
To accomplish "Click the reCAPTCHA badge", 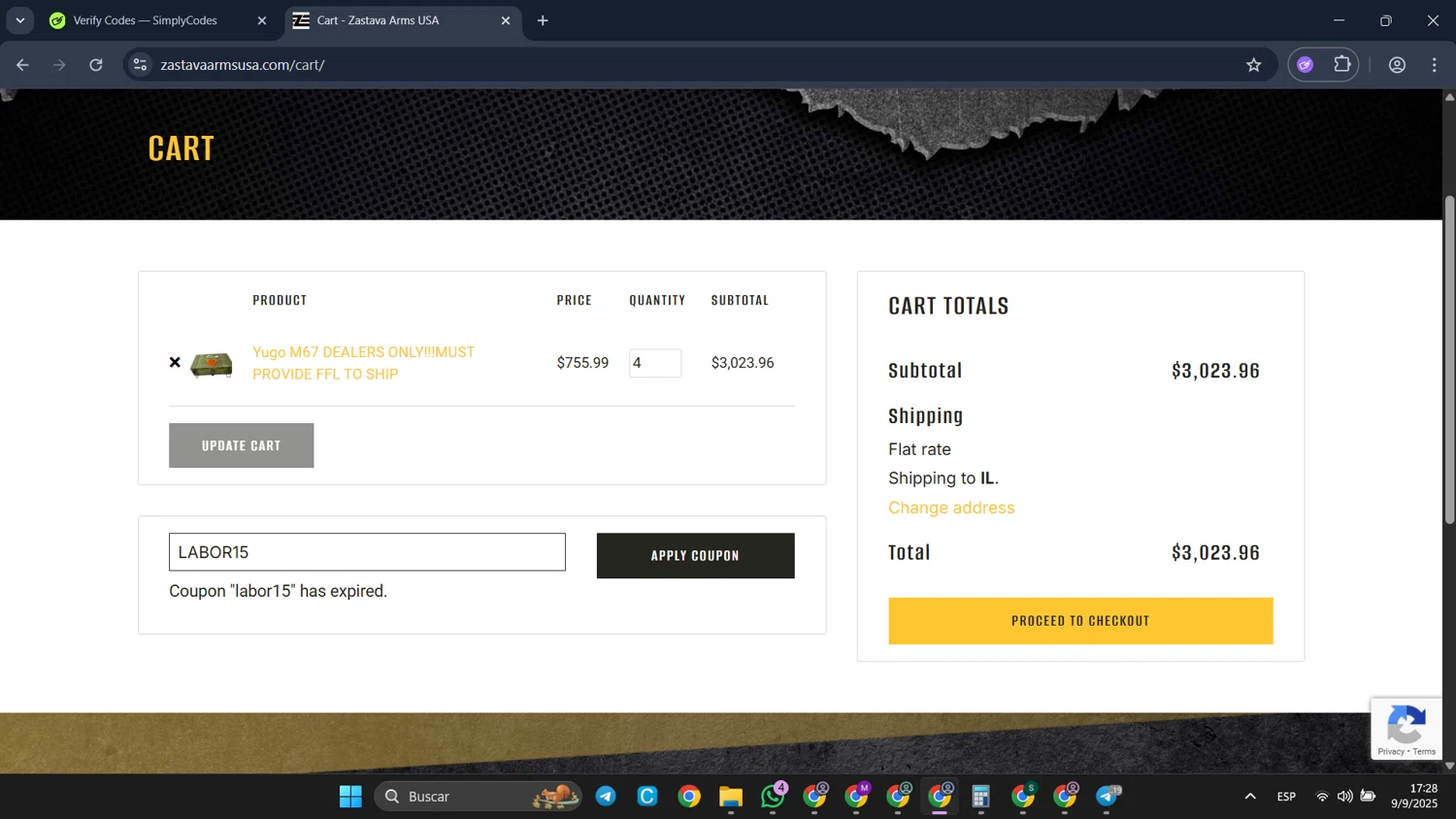I will (x=1406, y=728).
